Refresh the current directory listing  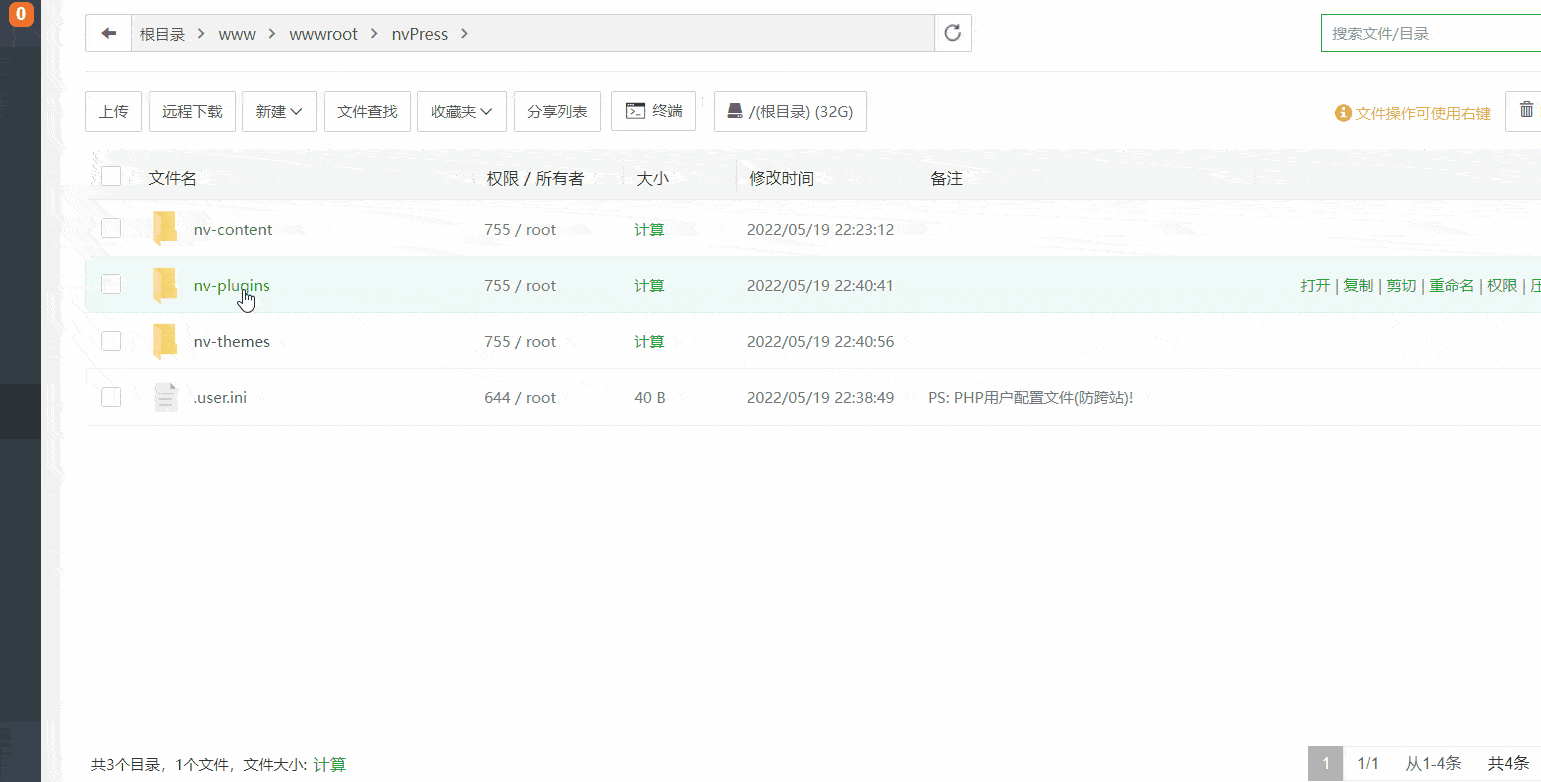[953, 33]
